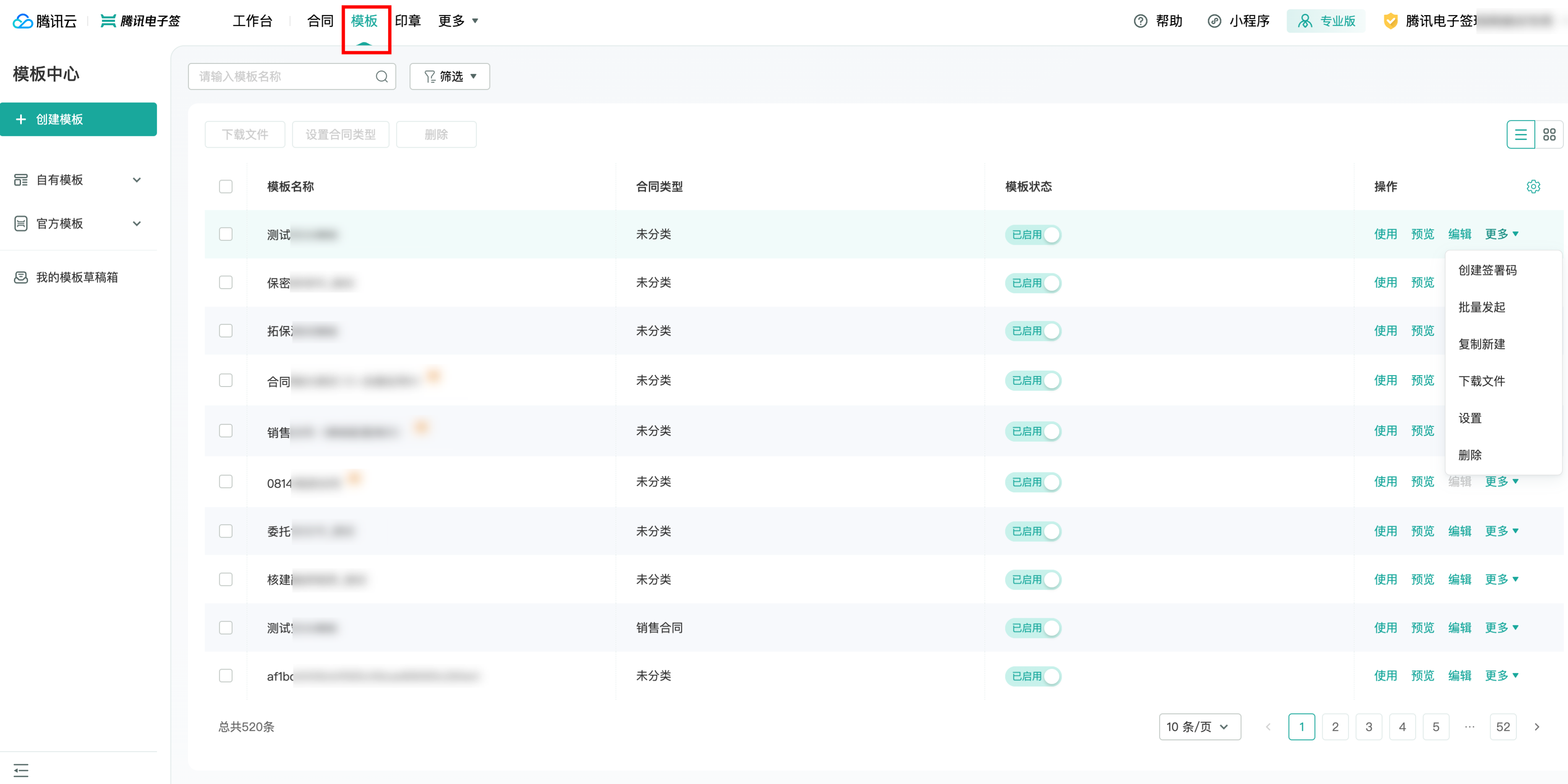
Task: Toggle 已启用 switch for 核建 row
Action: click(1033, 579)
